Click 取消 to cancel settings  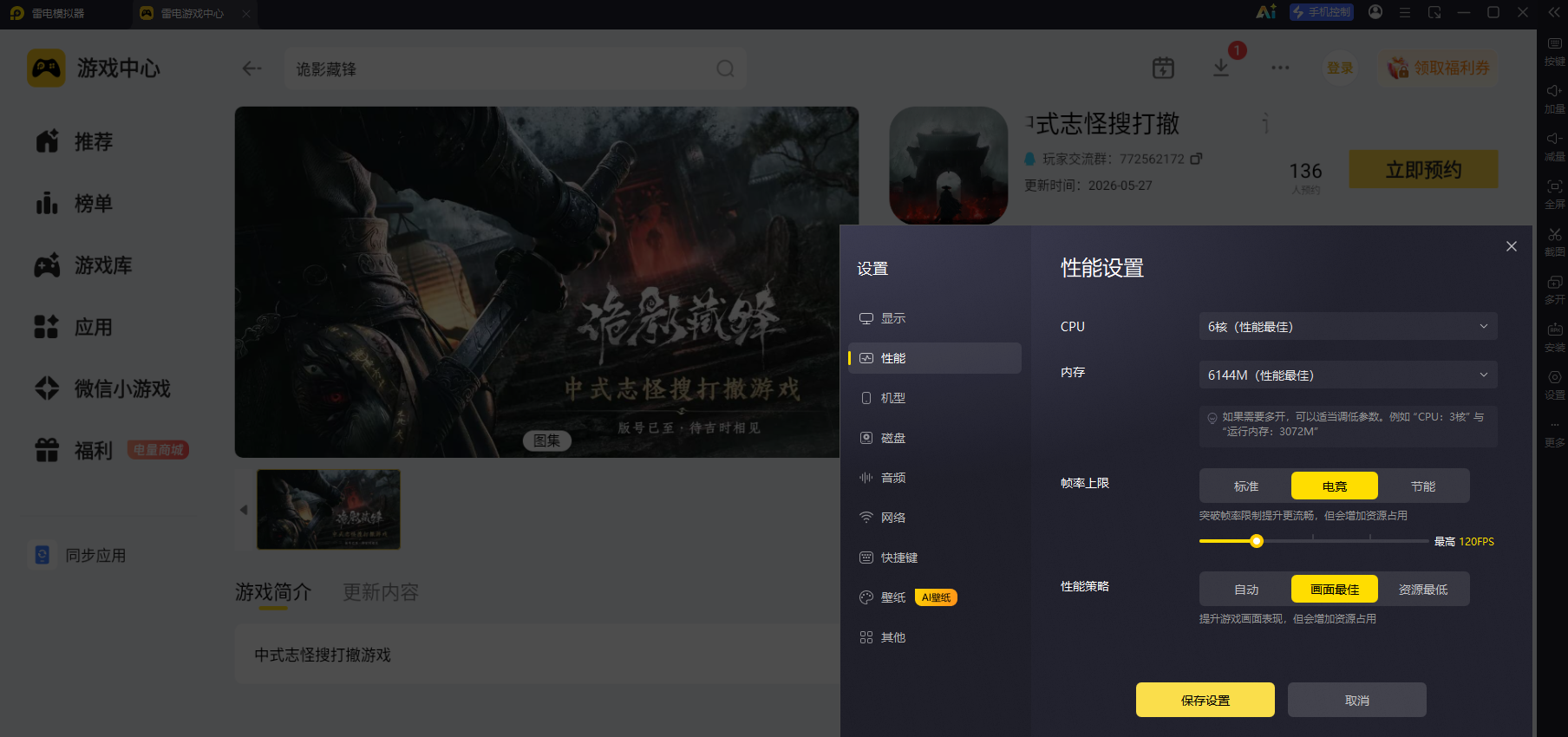[x=1357, y=700]
